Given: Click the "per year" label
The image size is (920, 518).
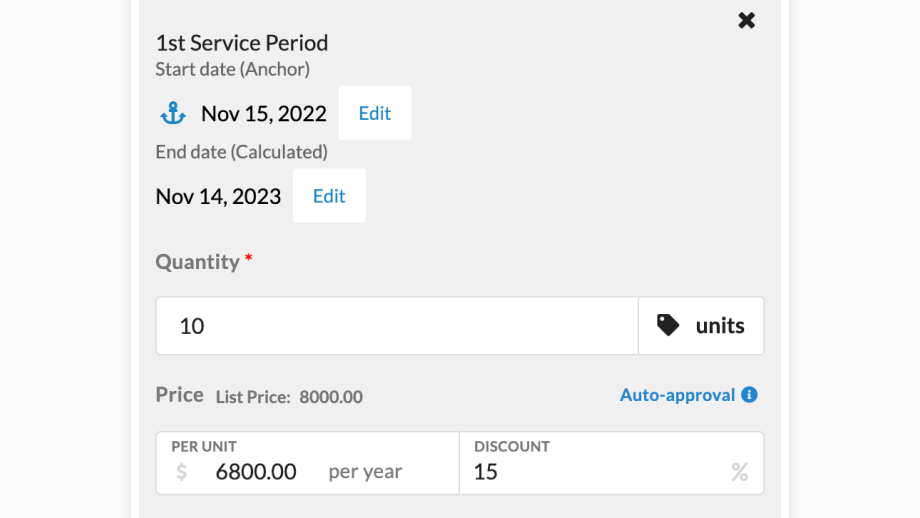Looking at the screenshot, I should click(365, 472).
